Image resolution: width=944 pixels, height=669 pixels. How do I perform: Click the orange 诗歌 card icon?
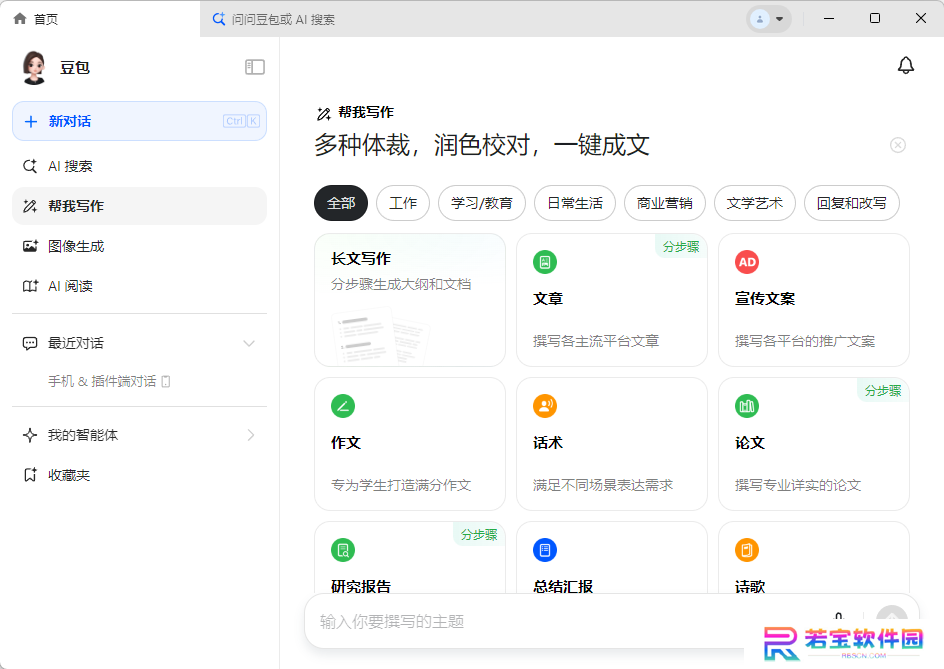[x=747, y=550]
